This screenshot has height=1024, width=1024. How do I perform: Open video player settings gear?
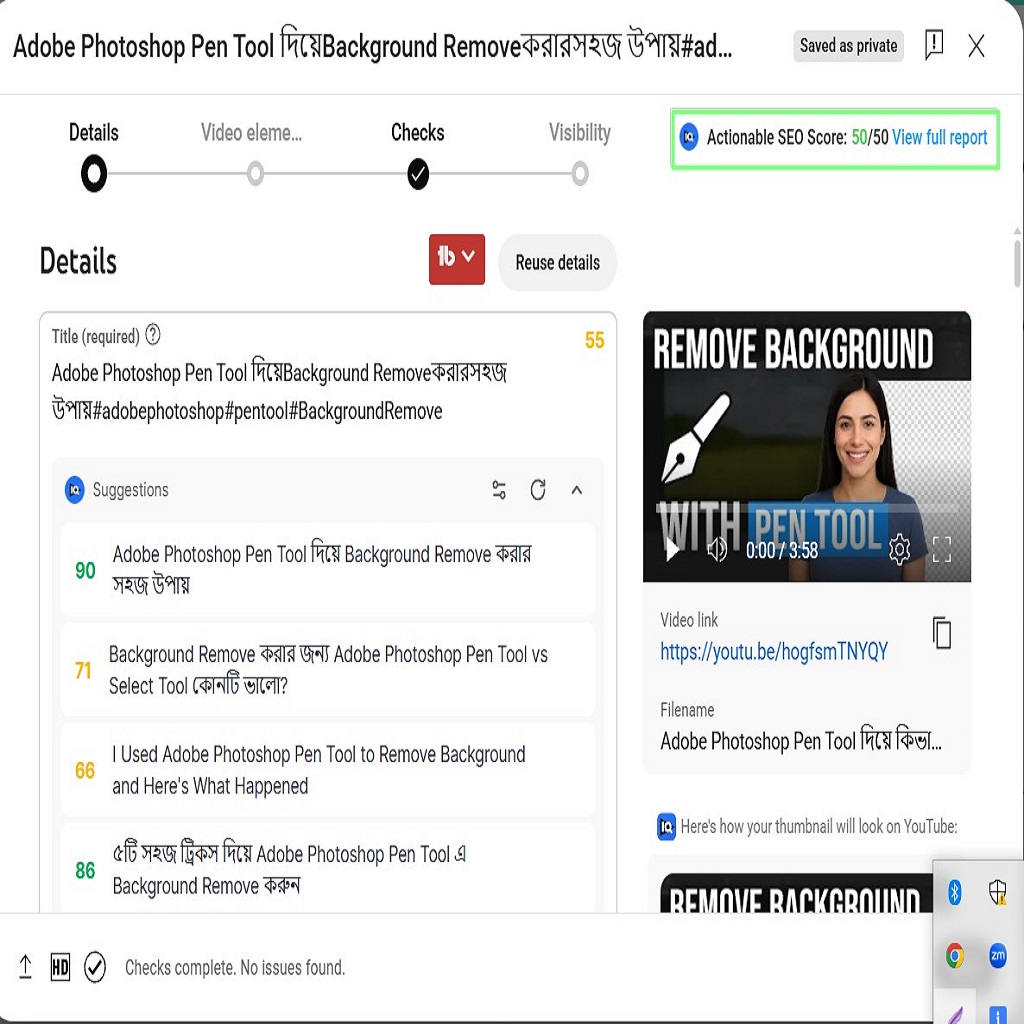[x=899, y=549]
